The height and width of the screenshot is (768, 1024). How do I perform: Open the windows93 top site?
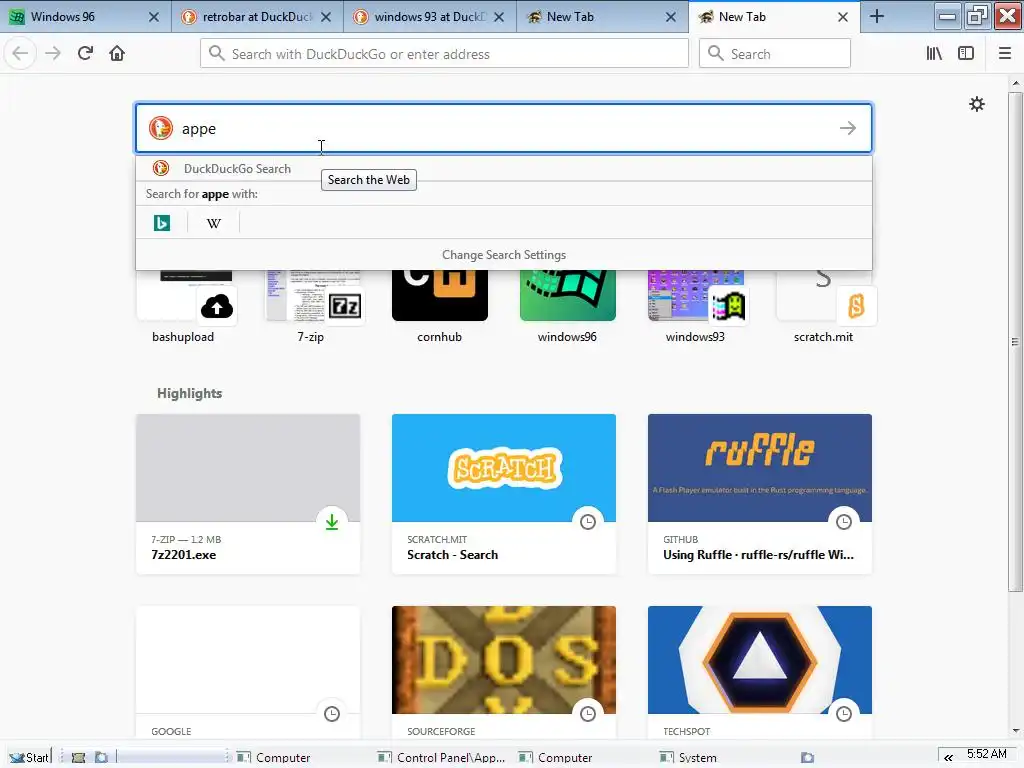coord(695,307)
